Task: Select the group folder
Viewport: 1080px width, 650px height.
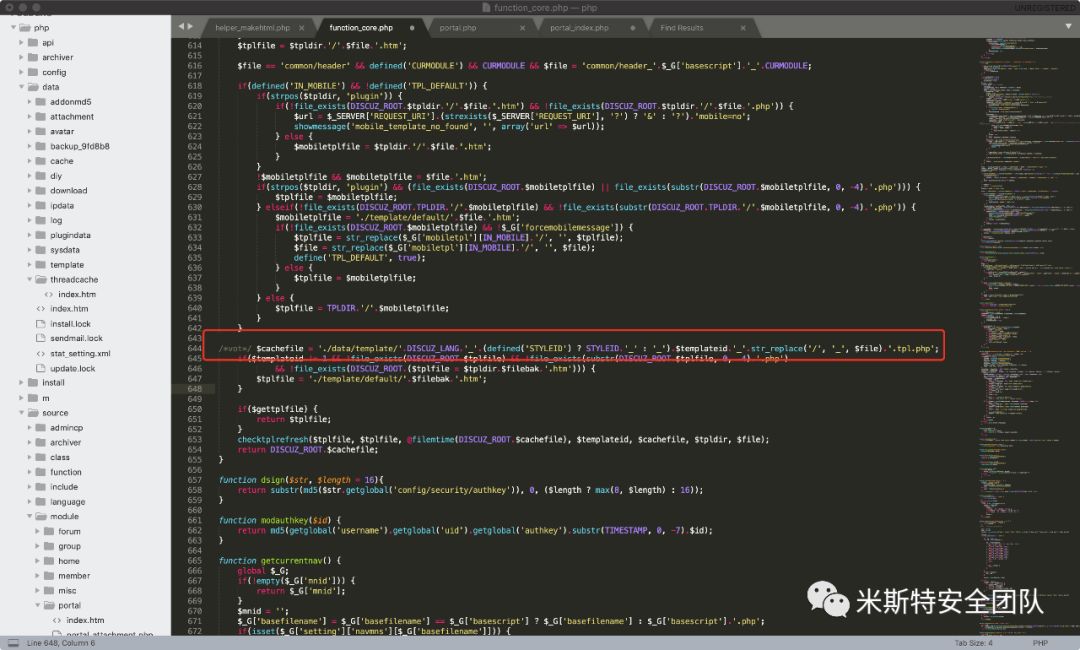Action: pos(69,547)
